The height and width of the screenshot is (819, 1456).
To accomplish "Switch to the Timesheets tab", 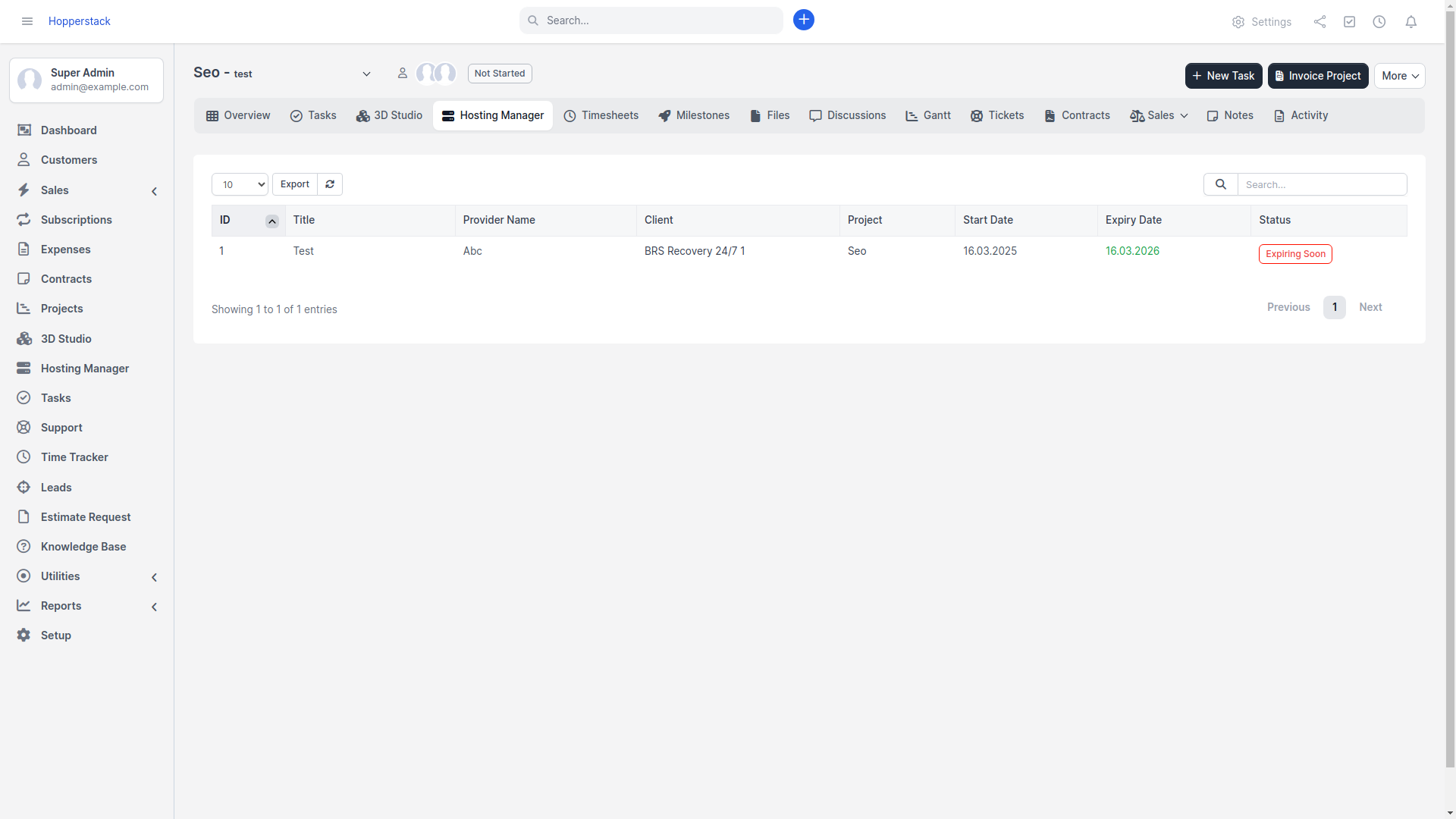I will coord(601,115).
